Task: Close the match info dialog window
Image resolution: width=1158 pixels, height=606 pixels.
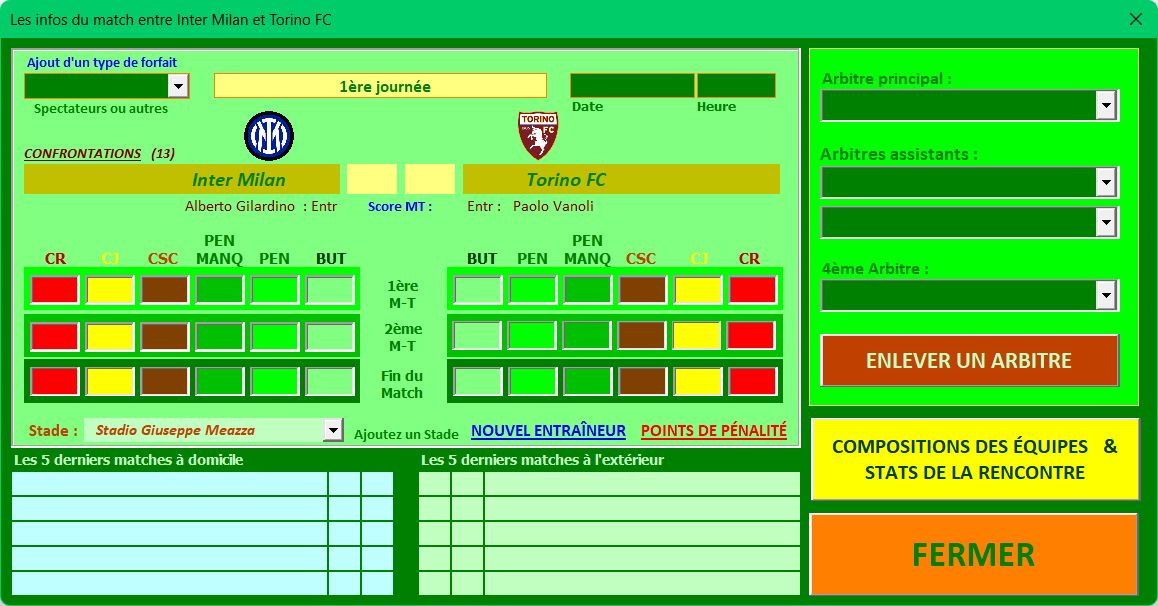Action: [1135, 19]
